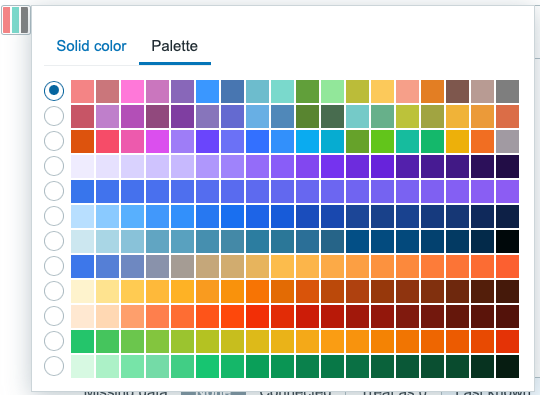Select the Palette tab
This screenshot has width=540, height=395.
pos(175,46)
